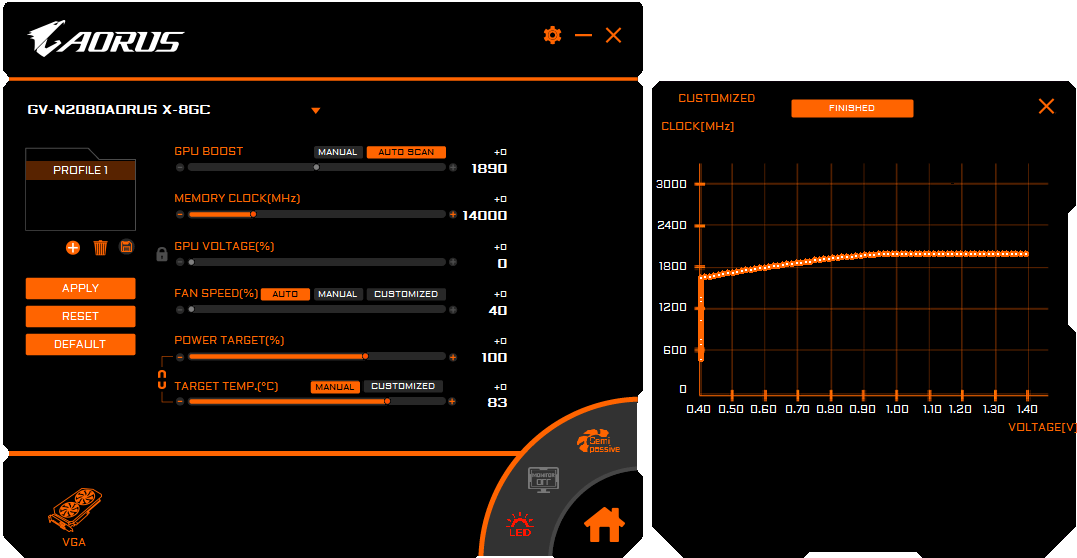Viewport: 1077px width, 558px height.
Task: Set Target Temp to MANUAL
Action: (335, 387)
